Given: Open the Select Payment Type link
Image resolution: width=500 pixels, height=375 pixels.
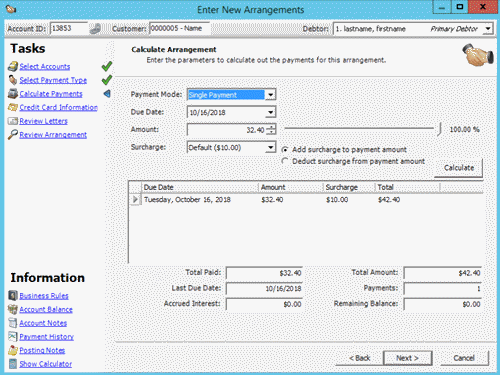Looking at the screenshot, I should [x=53, y=80].
